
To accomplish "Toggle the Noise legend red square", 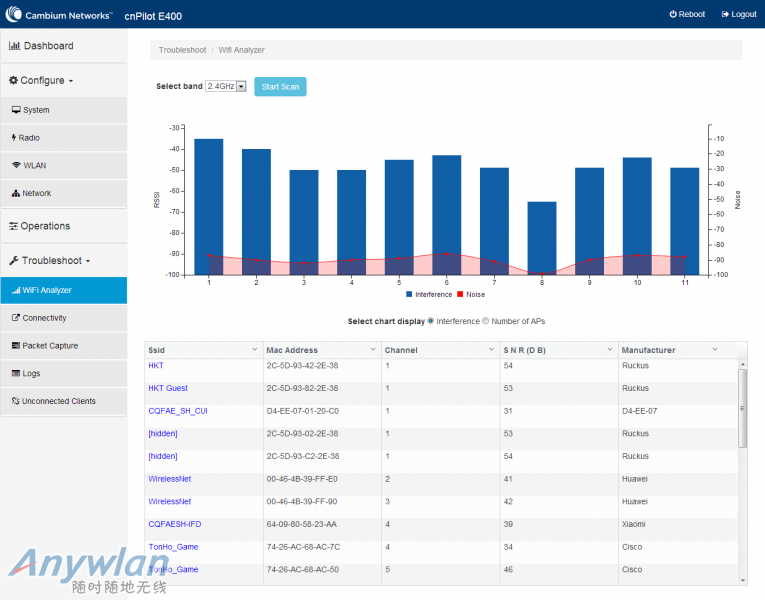I will click(460, 294).
